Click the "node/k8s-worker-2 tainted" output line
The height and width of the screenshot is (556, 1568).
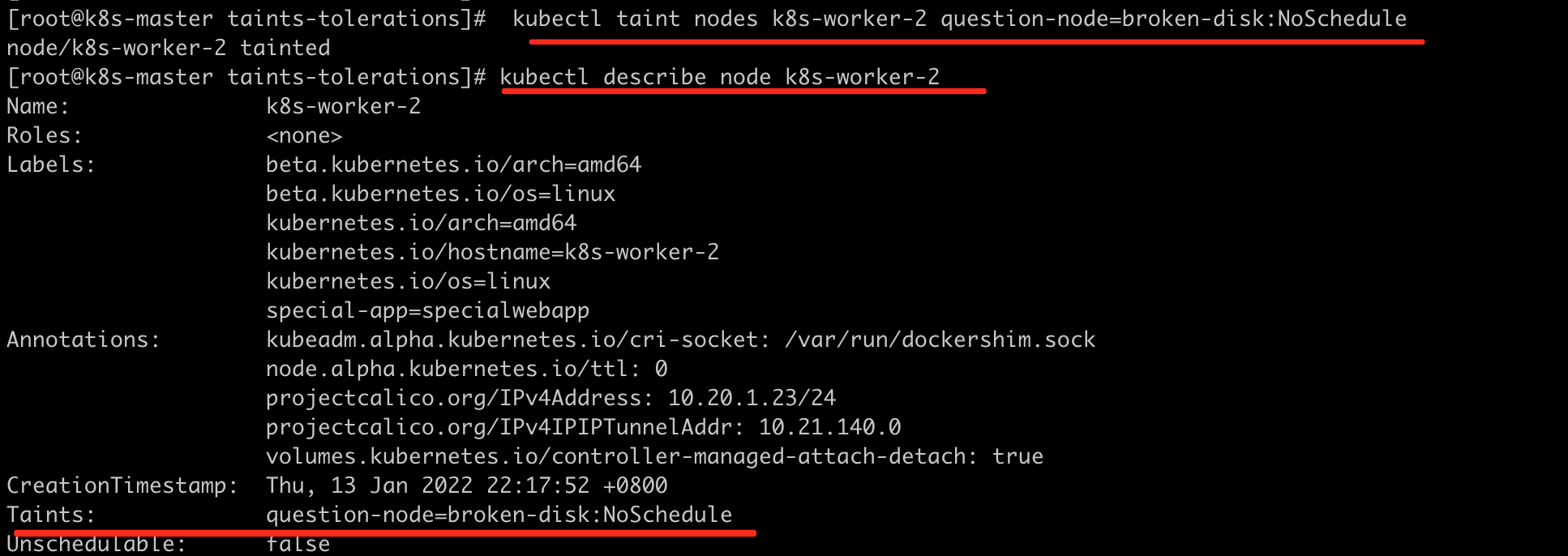tap(168, 48)
